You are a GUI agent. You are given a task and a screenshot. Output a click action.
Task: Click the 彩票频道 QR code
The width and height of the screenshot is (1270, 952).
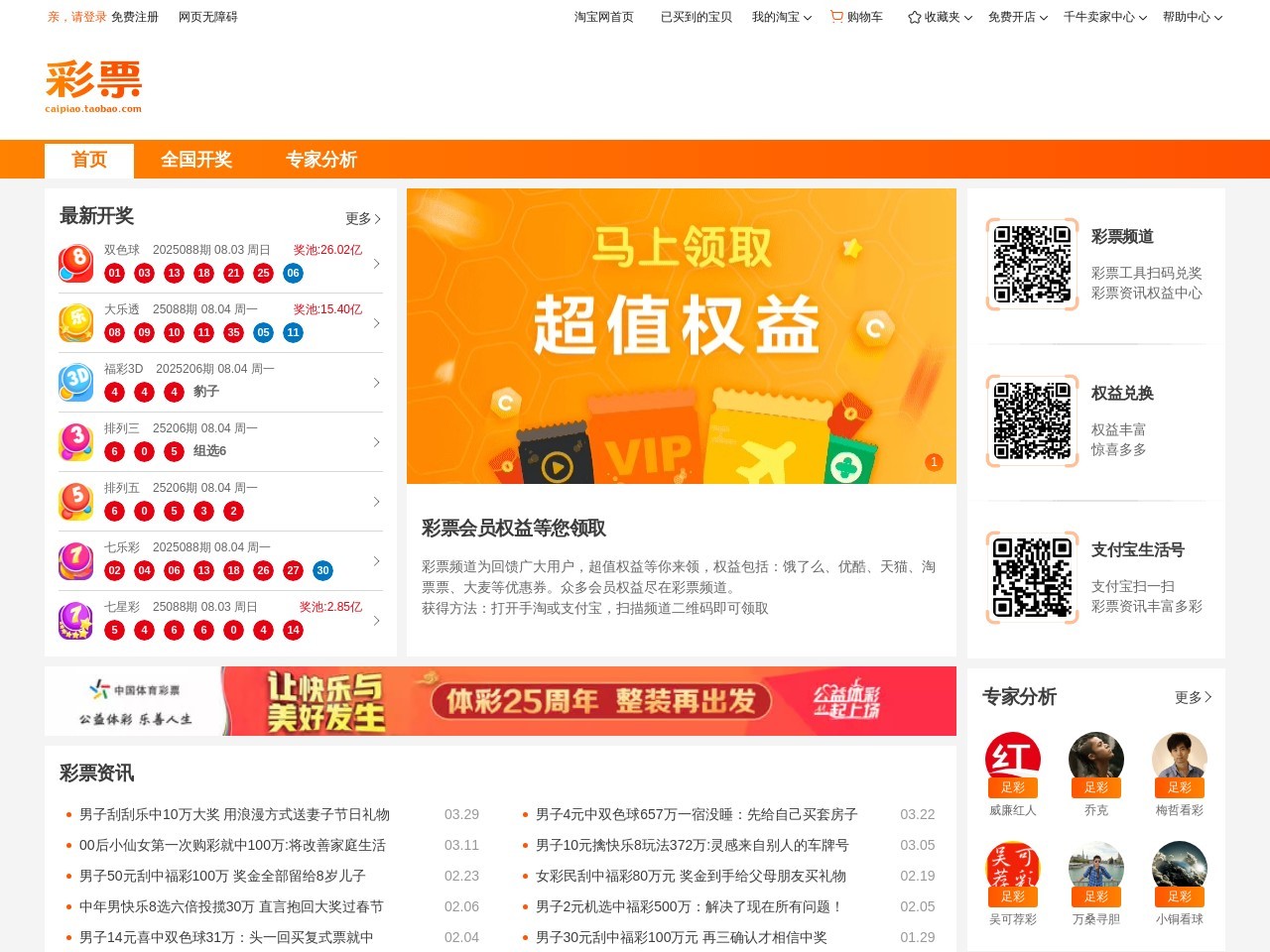(x=1032, y=264)
